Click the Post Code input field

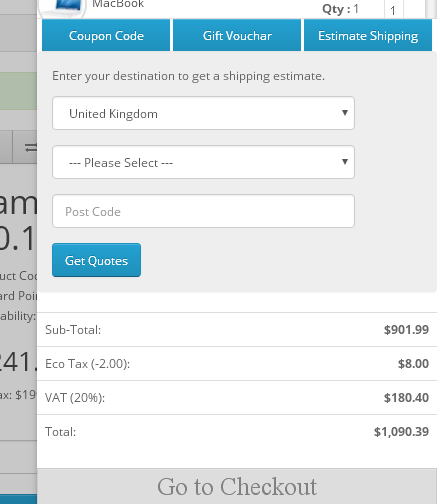tap(203, 211)
